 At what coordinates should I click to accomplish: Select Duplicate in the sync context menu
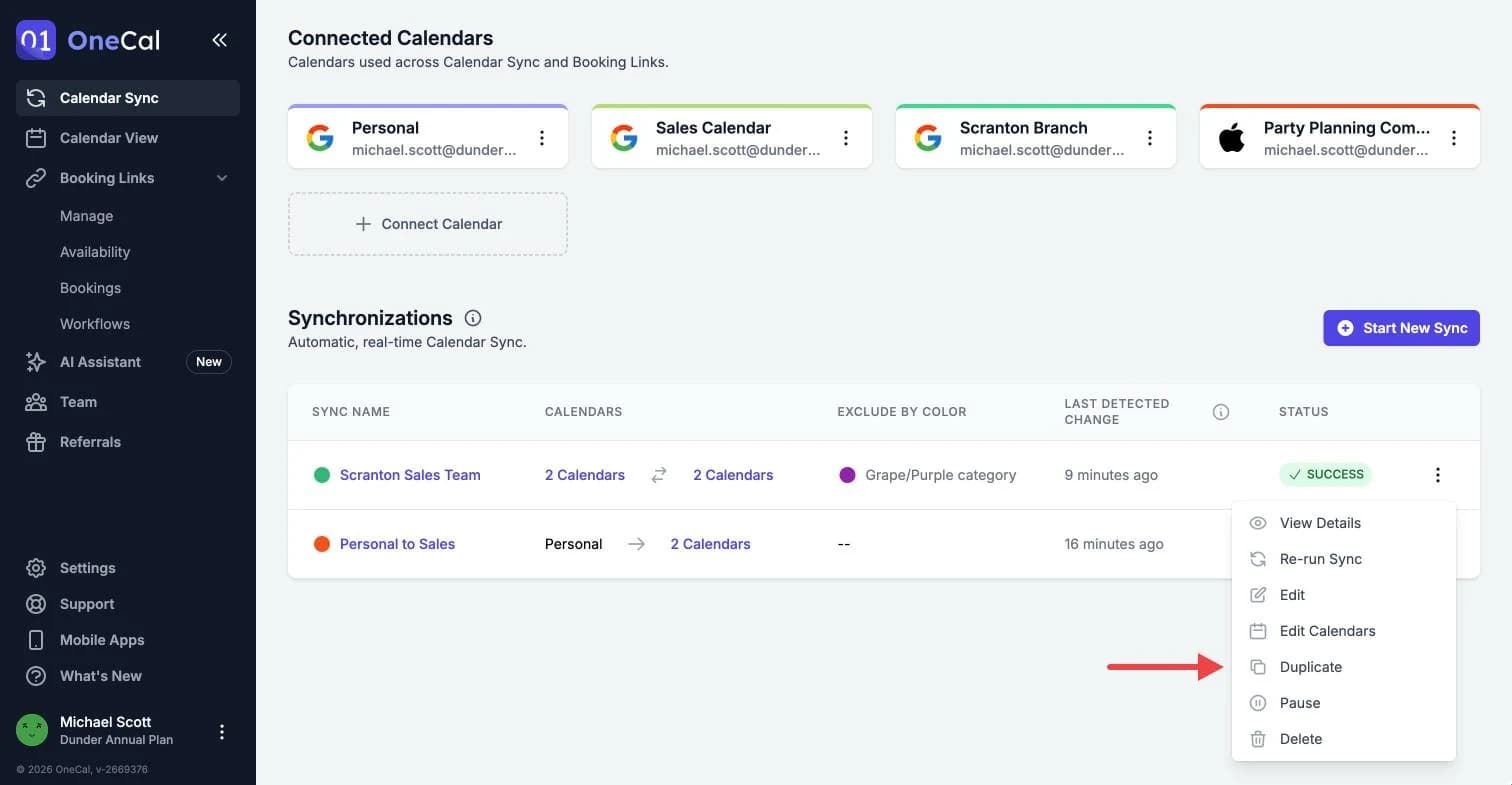1344,667
